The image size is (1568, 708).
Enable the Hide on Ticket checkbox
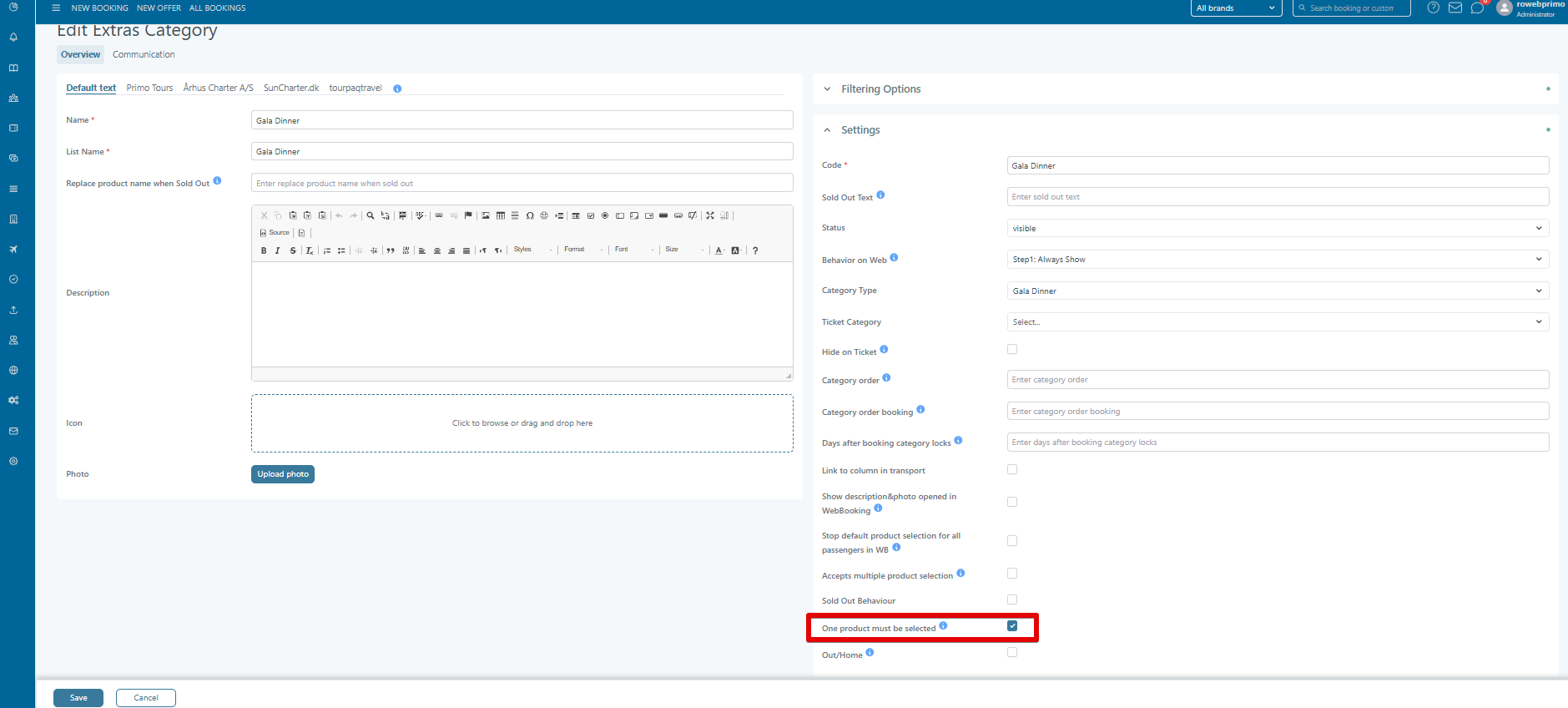(1012, 350)
